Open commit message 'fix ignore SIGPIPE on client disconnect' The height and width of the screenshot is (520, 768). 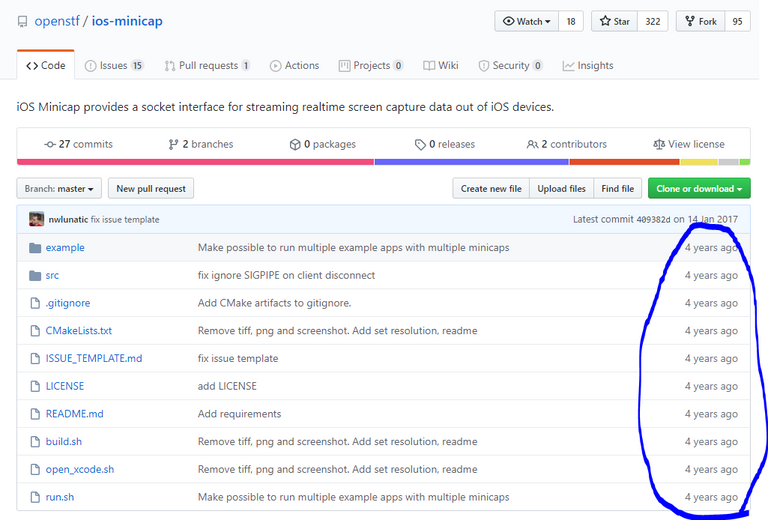tap(286, 276)
